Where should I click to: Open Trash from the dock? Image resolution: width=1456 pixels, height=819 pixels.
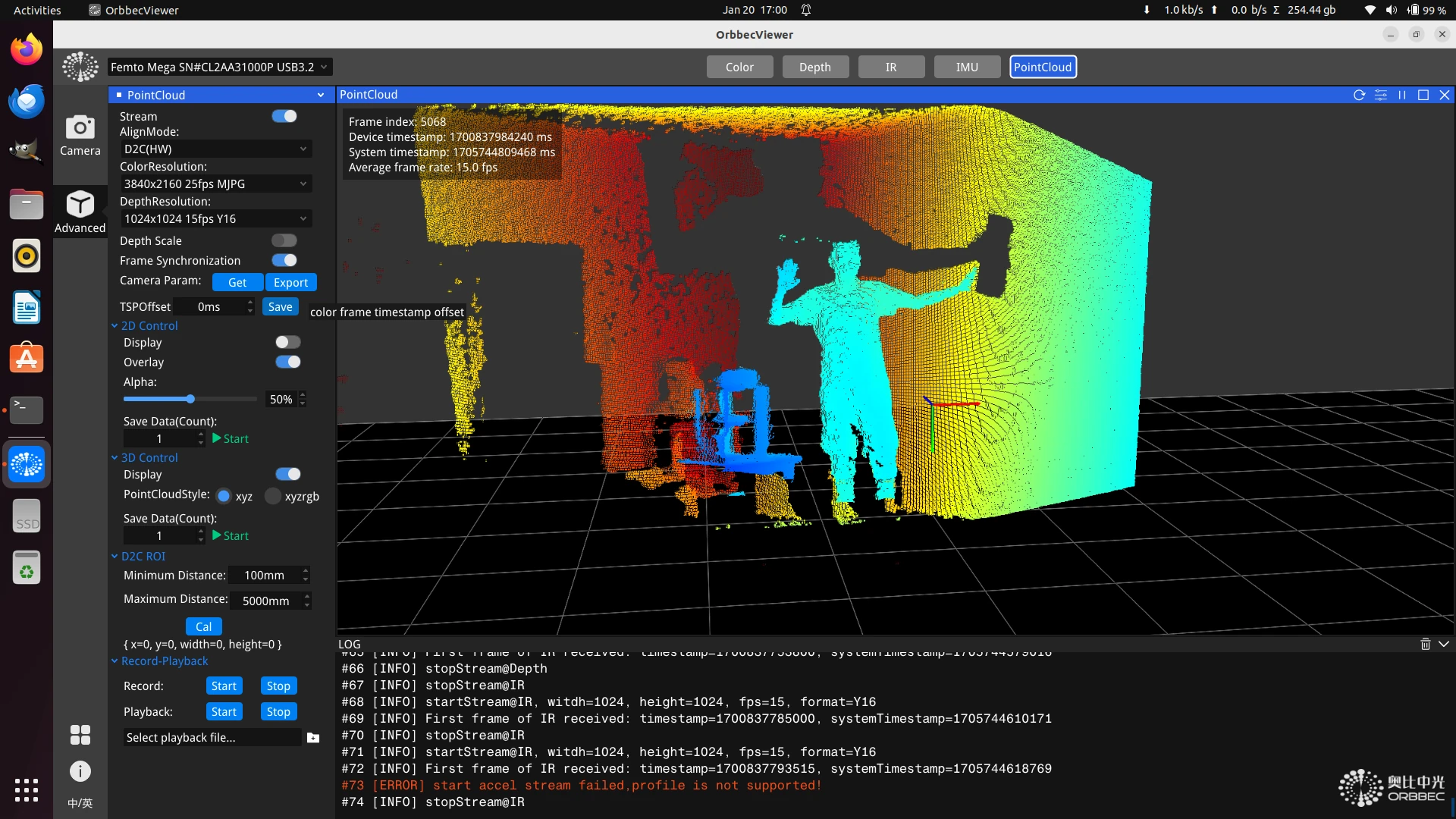[x=27, y=567]
